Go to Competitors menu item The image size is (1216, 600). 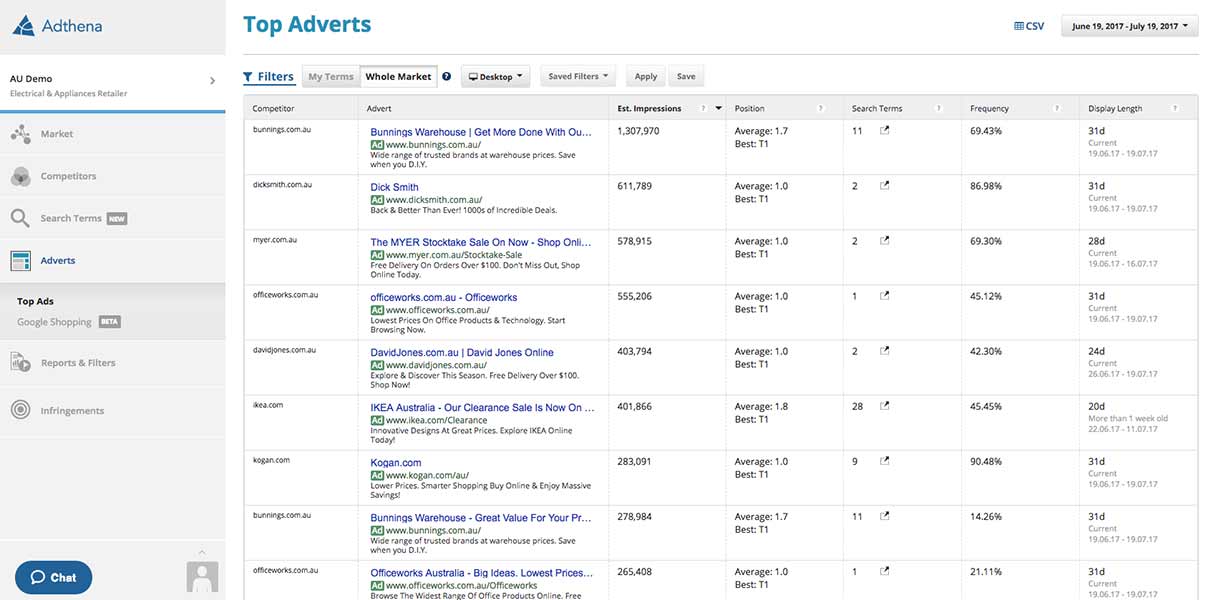click(68, 176)
